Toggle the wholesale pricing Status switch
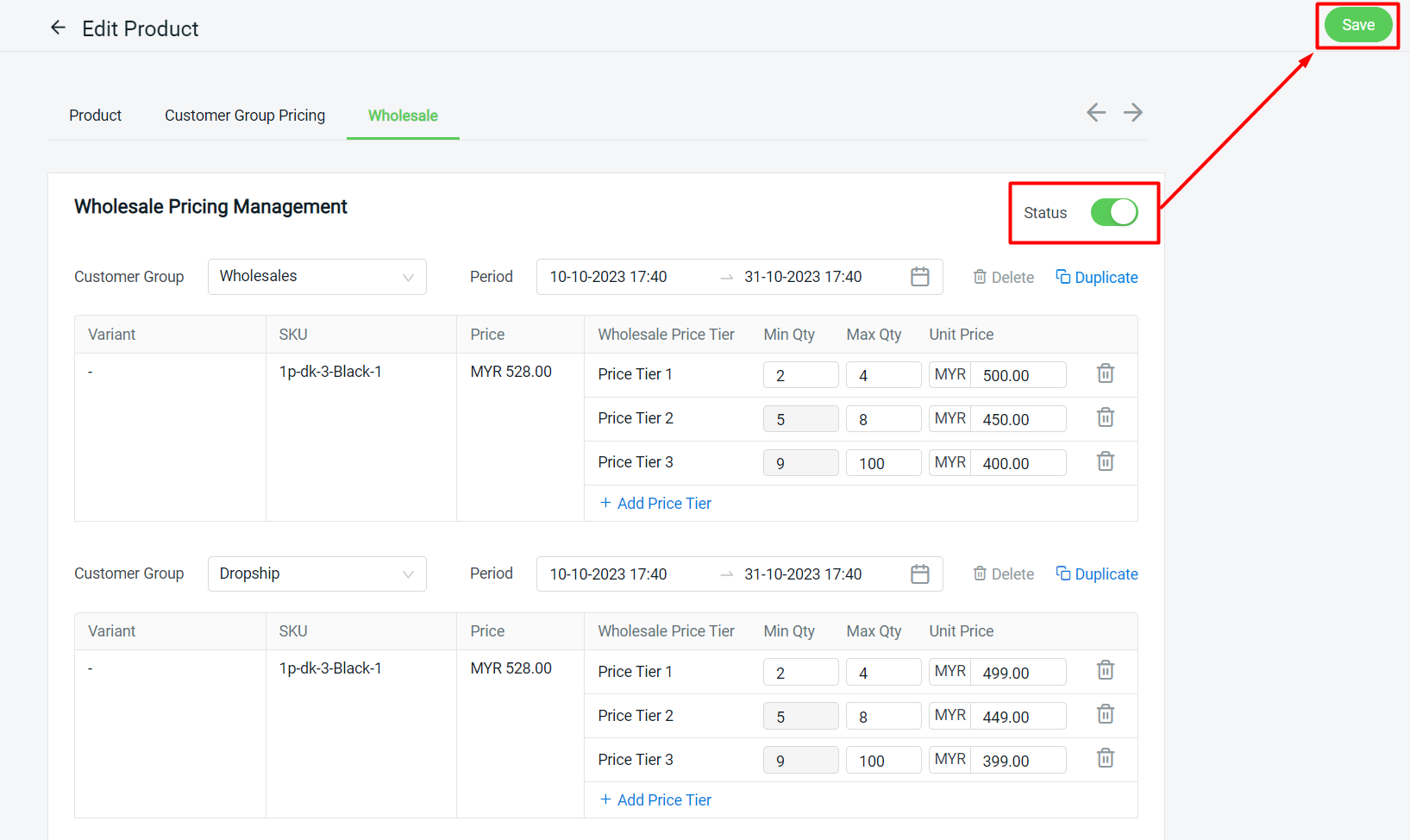1410x840 pixels. 1113,212
